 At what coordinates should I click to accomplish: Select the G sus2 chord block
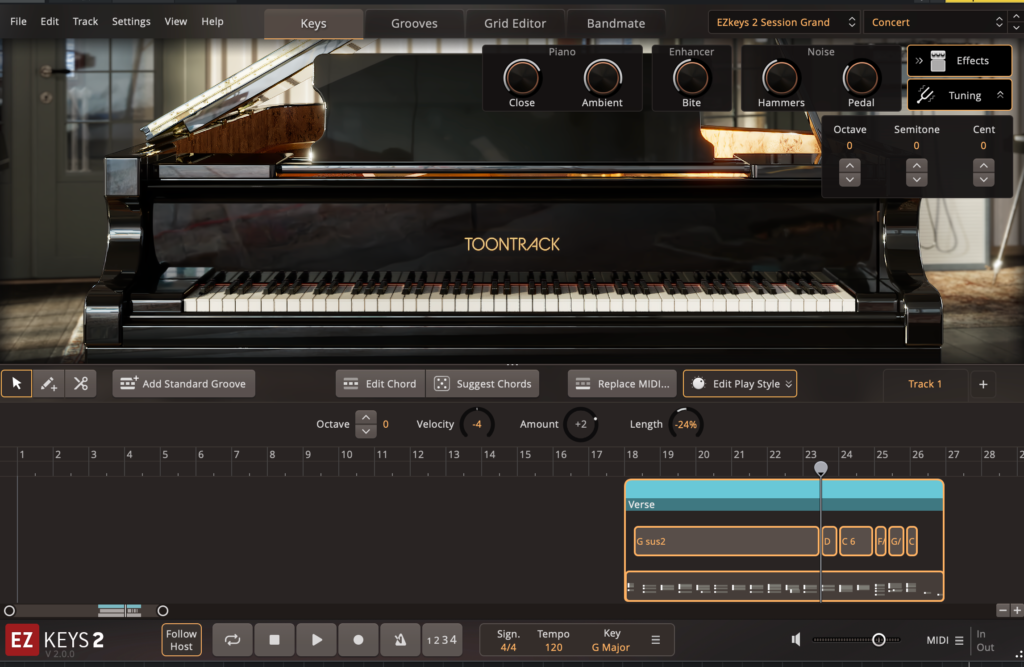[725, 540]
